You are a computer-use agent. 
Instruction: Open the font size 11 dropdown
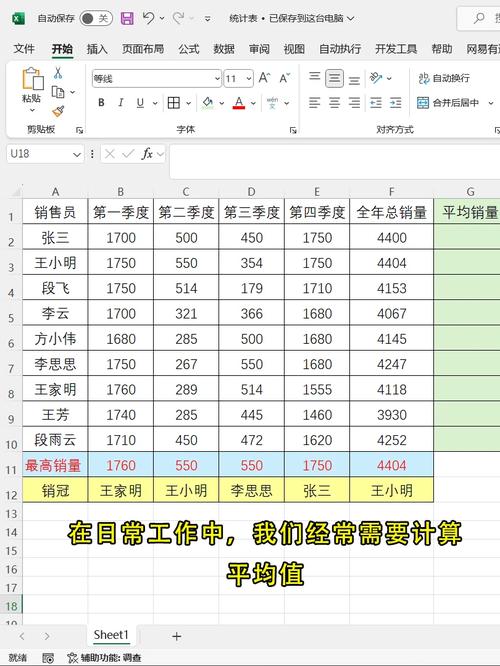[x=249, y=79]
